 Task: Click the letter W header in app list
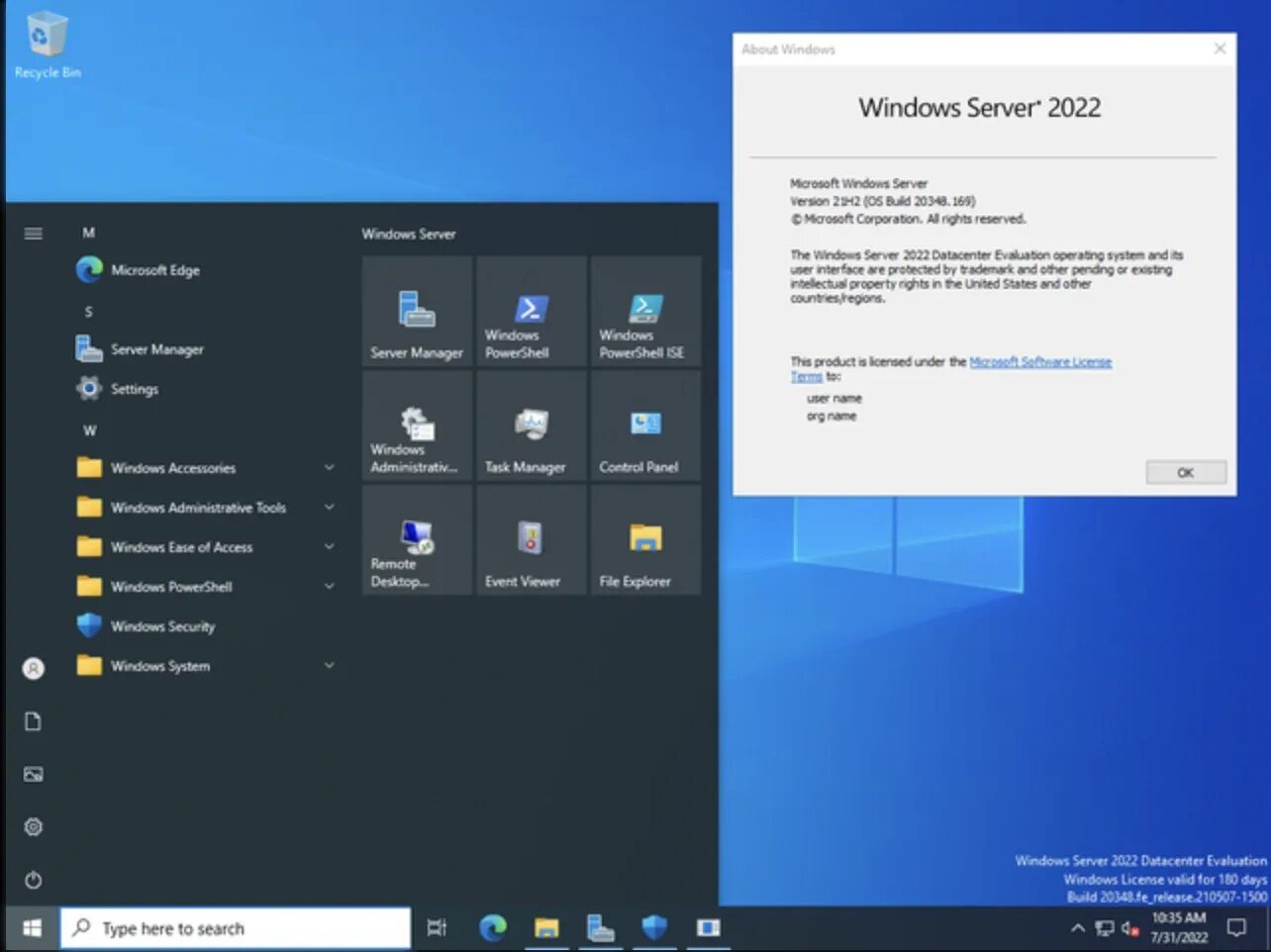click(89, 430)
